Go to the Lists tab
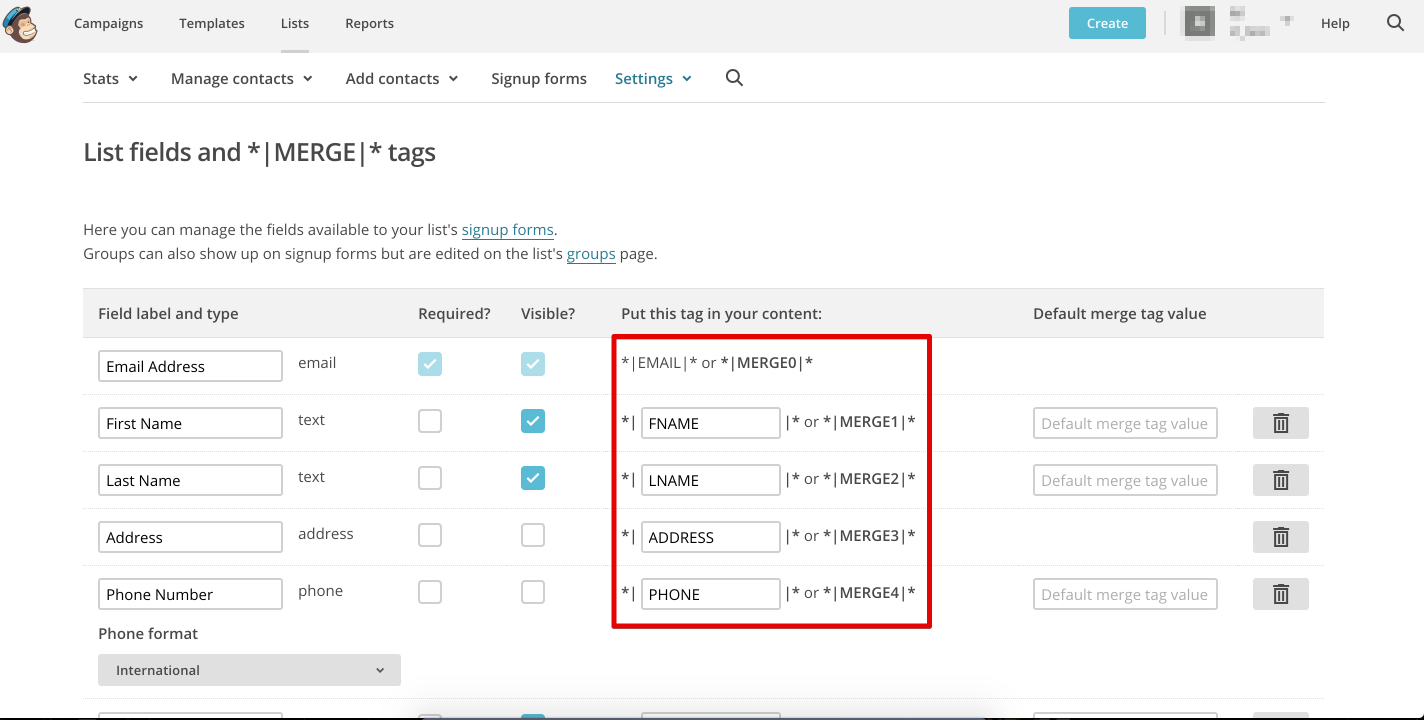Screen dimensions: 1424x720 point(295,23)
